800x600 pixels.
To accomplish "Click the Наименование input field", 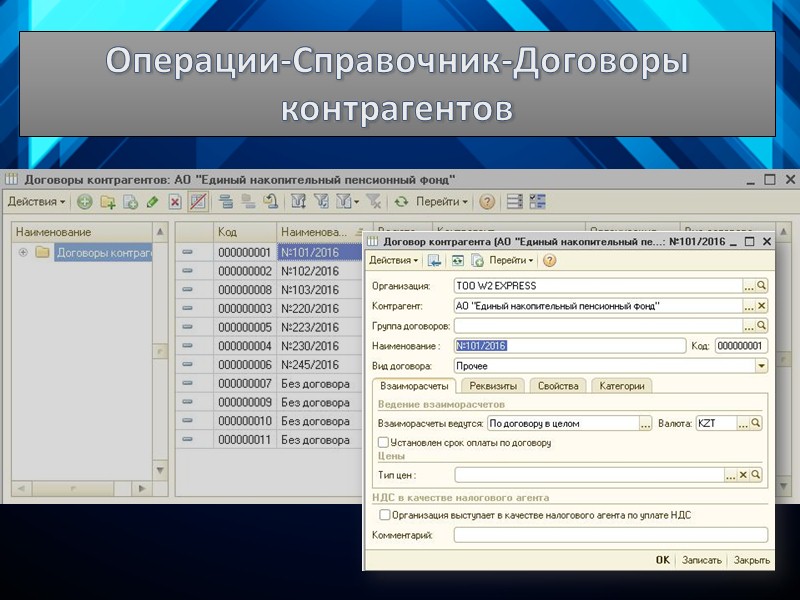I will 570,346.
